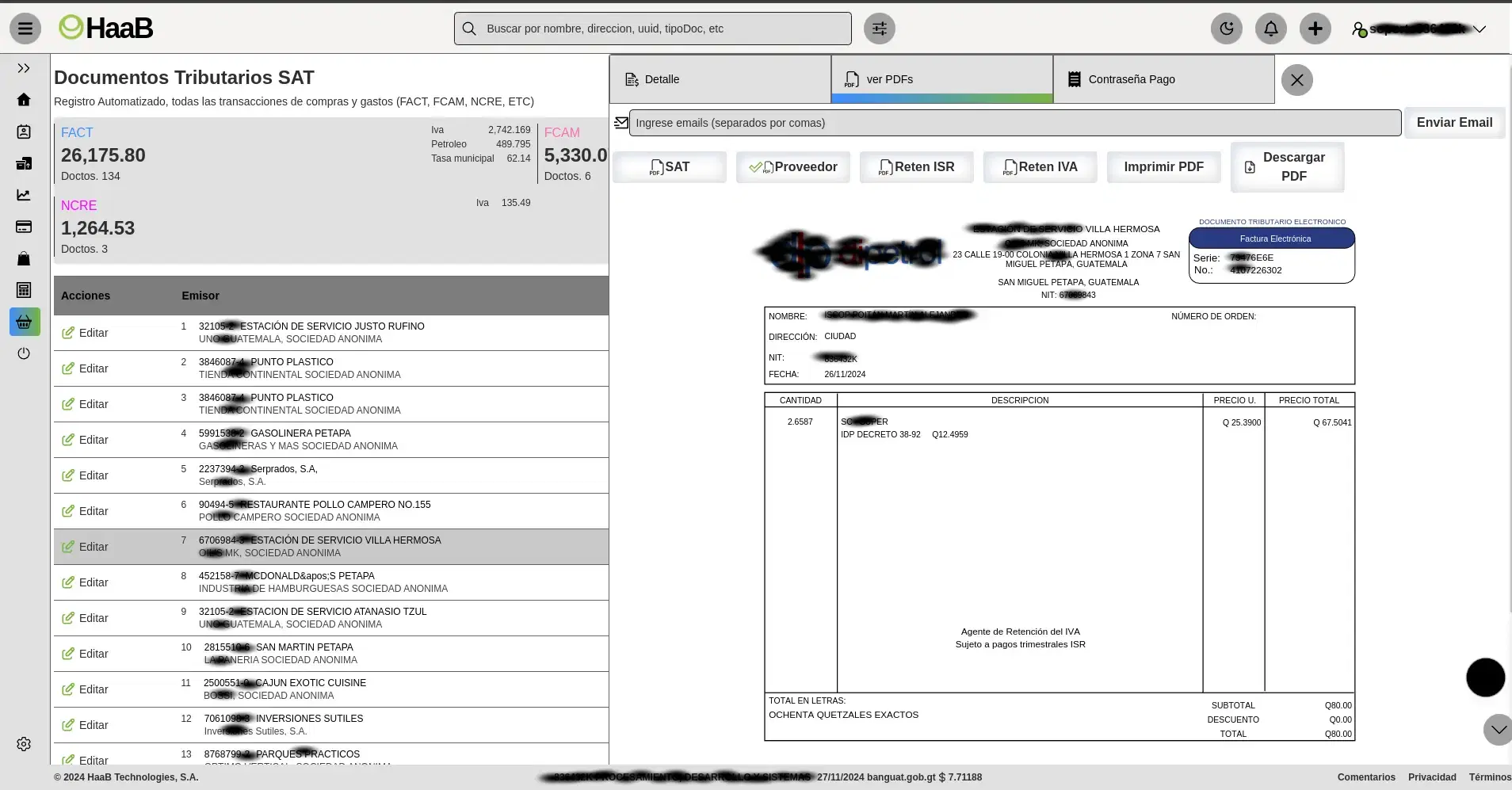Switch to the Detalle tab
1512x790 pixels.
point(720,79)
